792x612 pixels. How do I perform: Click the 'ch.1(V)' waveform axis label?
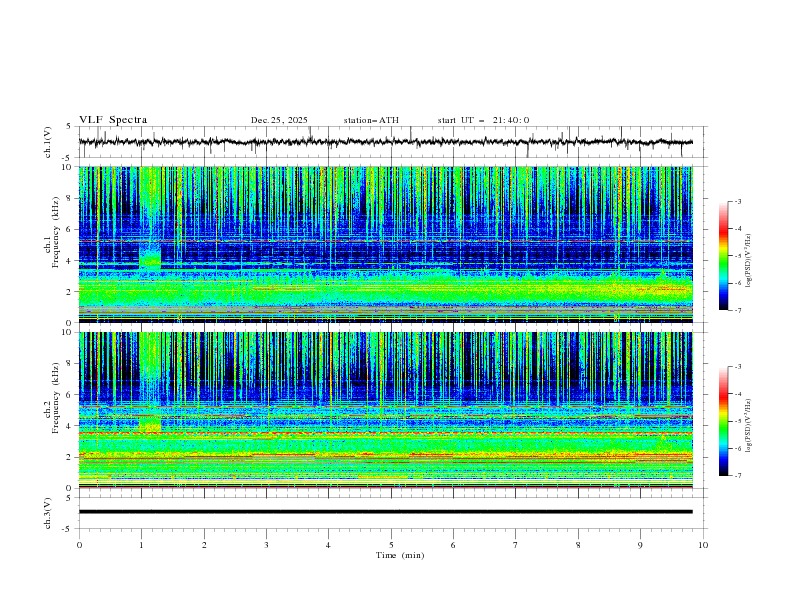(48, 142)
